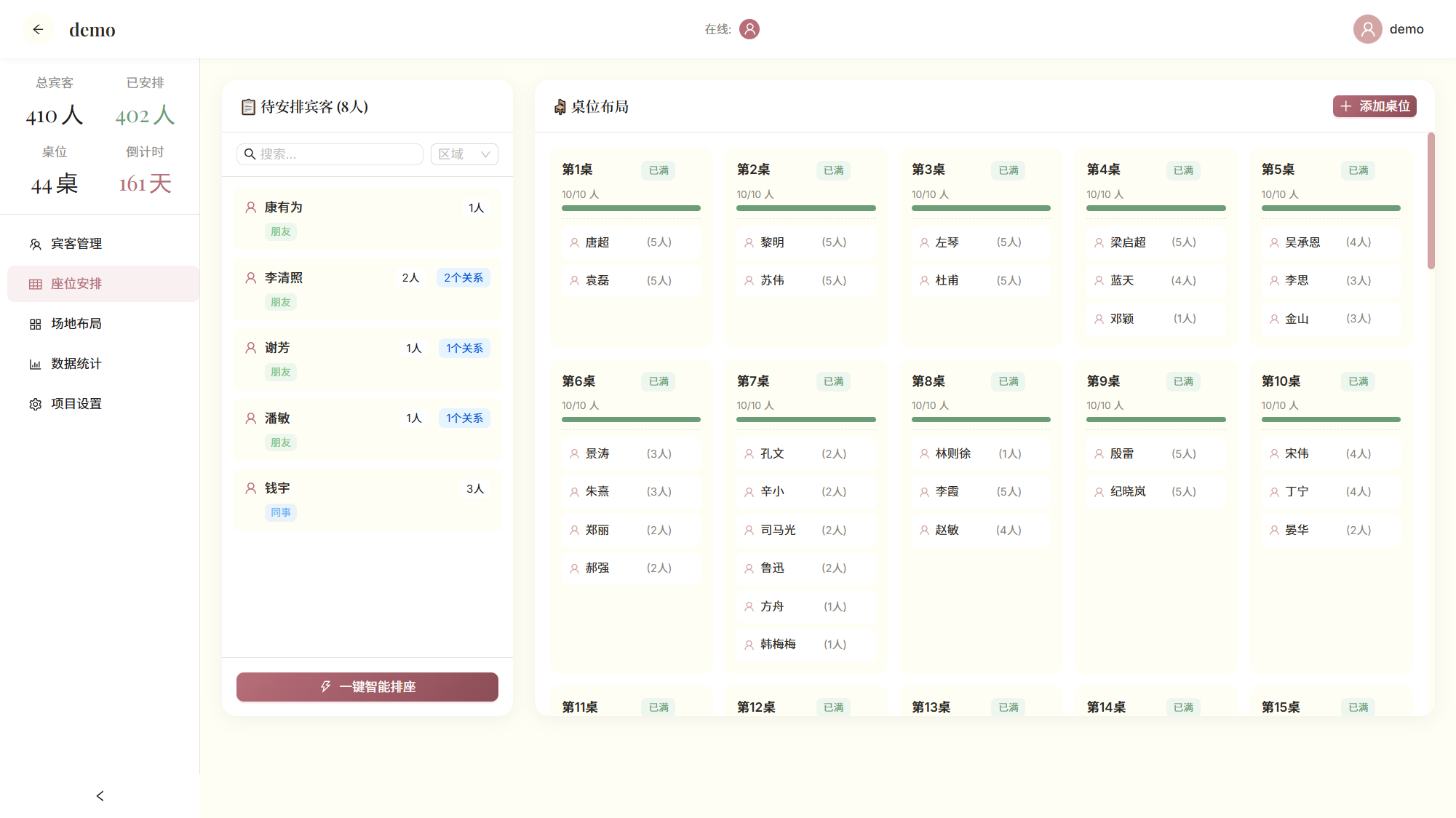This screenshot has height=818, width=1456.
Task: Click the person icon beside 李清照
Action: coord(250,278)
